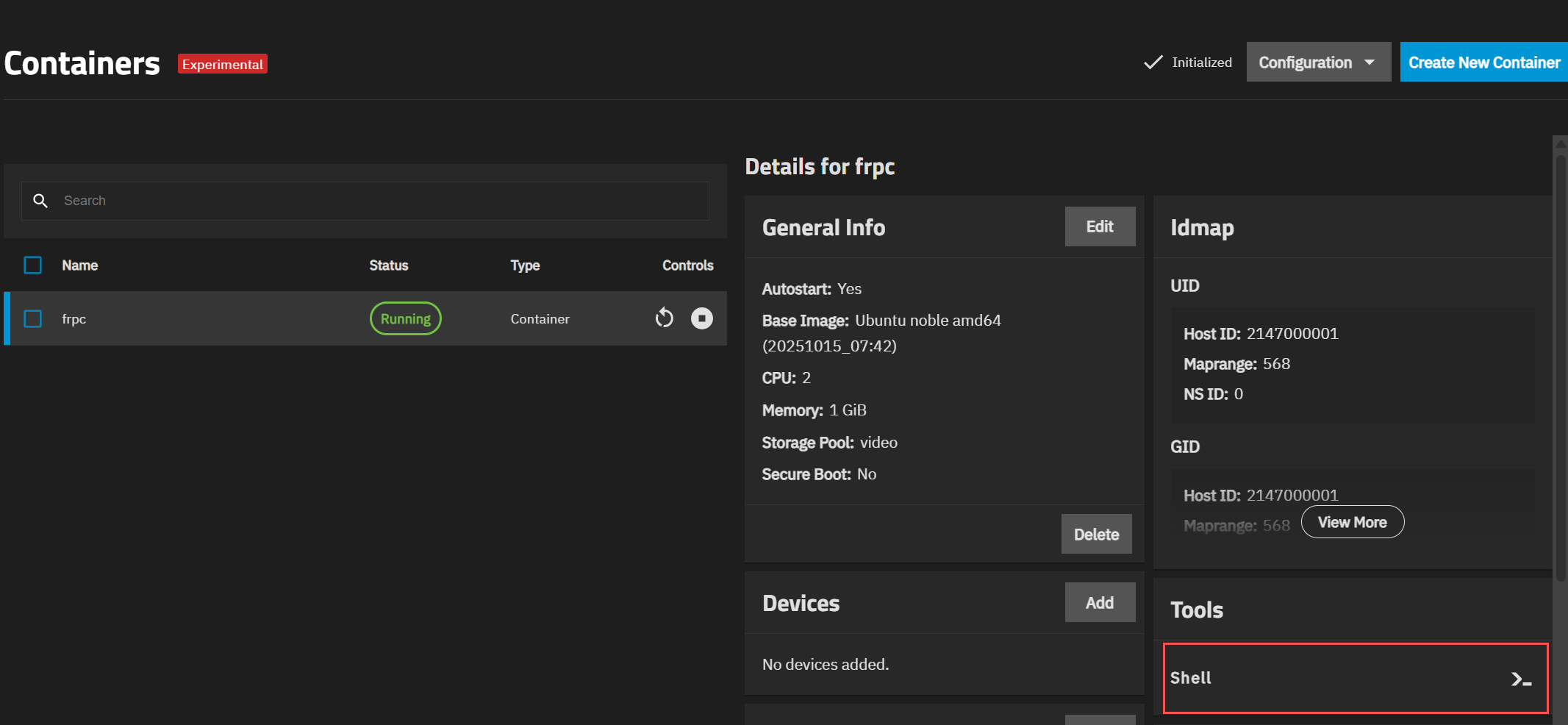Check the frpc row checkbox
Image resolution: width=1568 pixels, height=725 pixels.
(x=33, y=319)
